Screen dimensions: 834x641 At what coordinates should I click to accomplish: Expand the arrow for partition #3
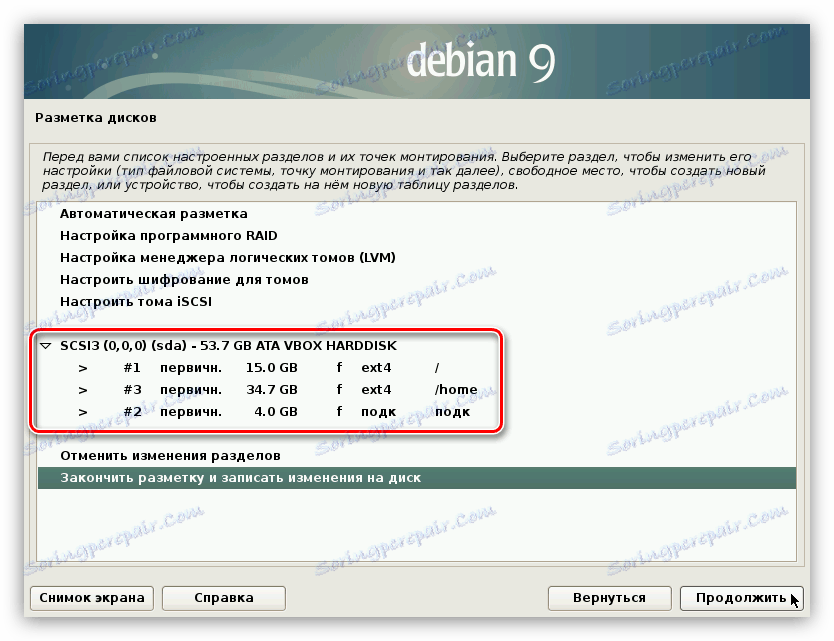coord(83,390)
